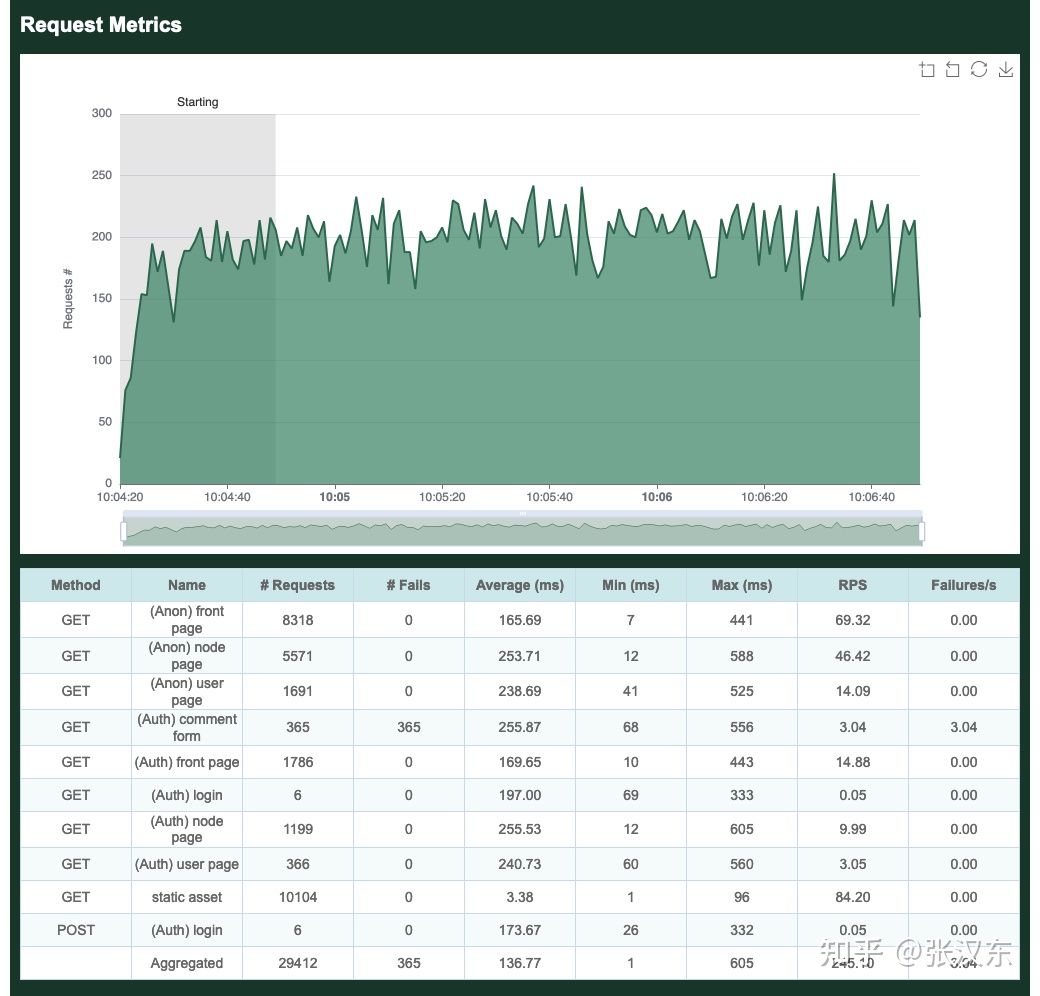Click the mini chart preview in the range slider
The image size is (1040, 996).
(522, 532)
